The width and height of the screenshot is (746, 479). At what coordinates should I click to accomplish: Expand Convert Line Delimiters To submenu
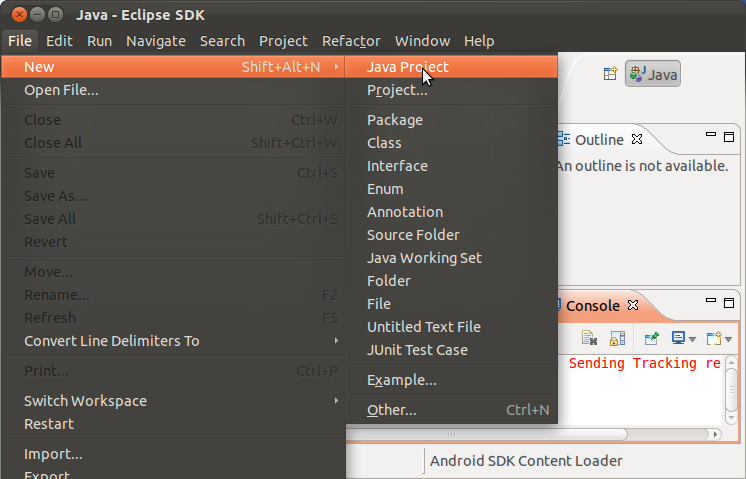[x=173, y=341]
